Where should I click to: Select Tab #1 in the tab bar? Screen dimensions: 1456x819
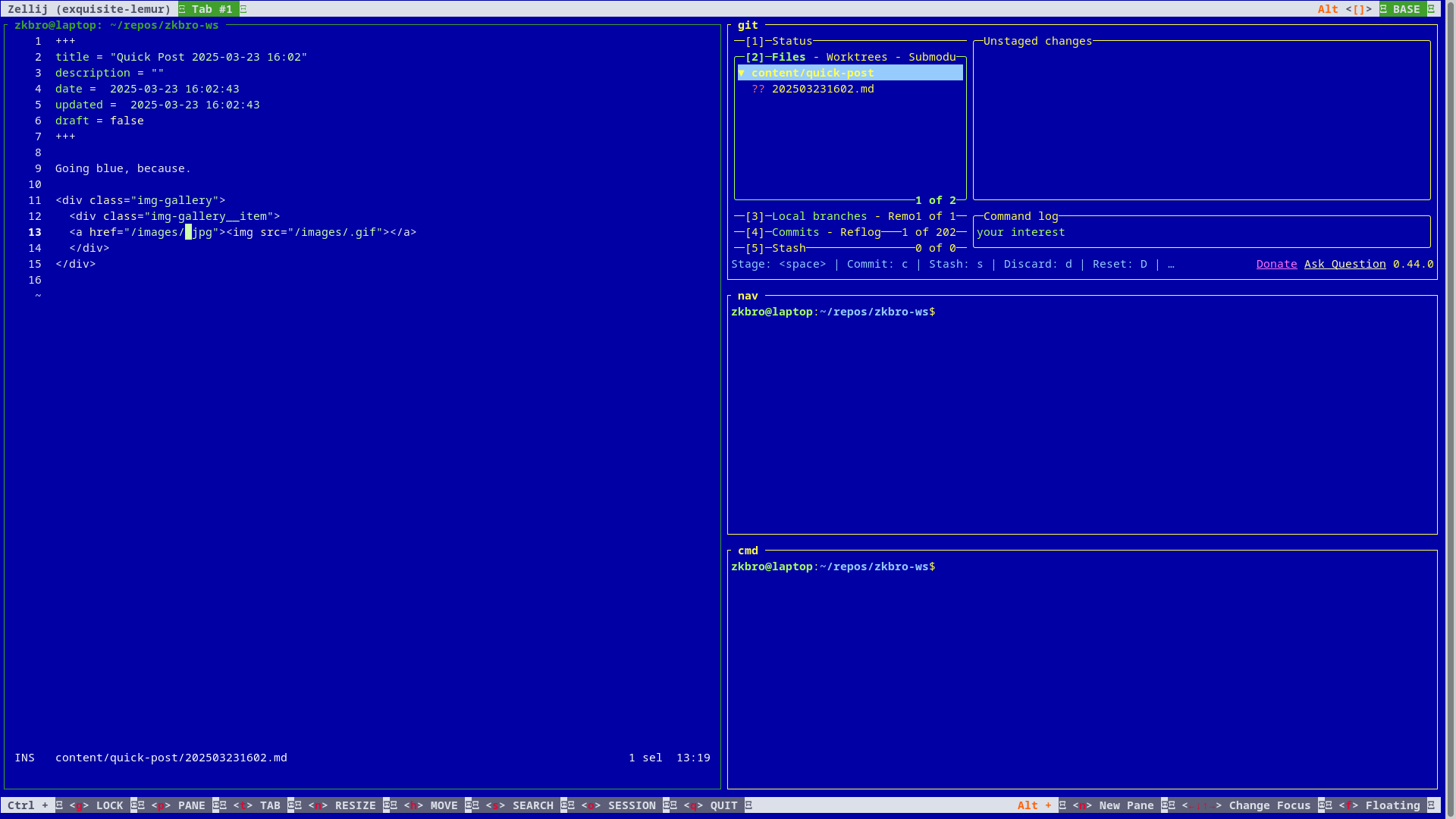click(x=212, y=9)
